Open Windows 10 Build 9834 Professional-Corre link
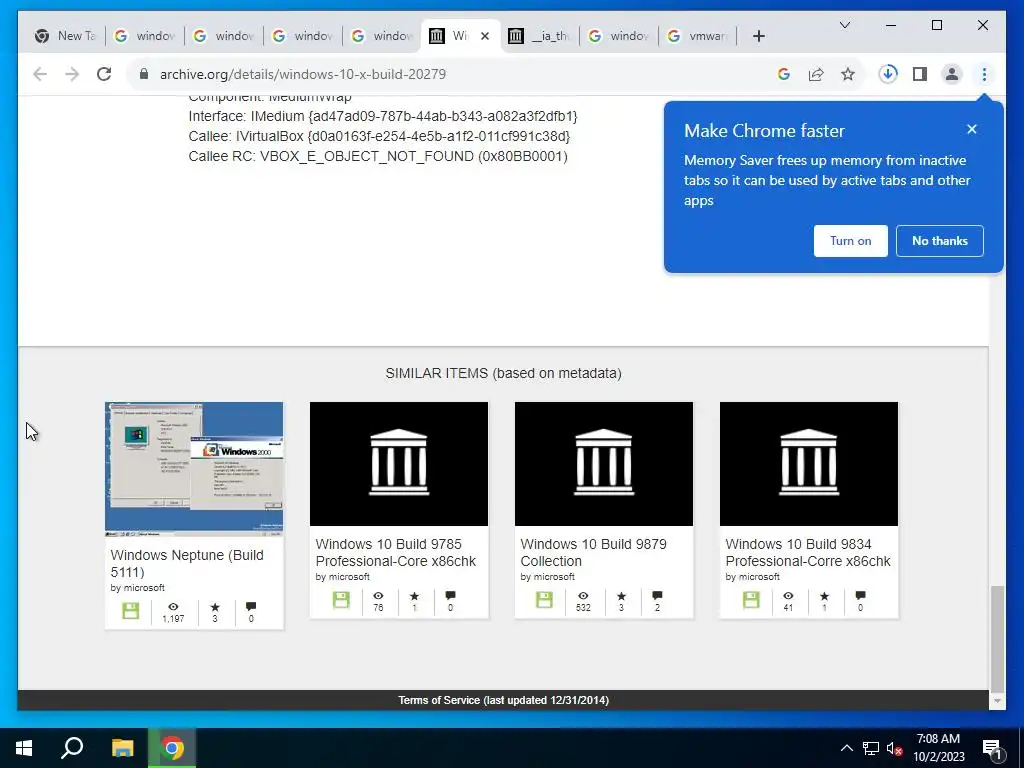Image resolution: width=1024 pixels, height=768 pixels. (x=808, y=552)
